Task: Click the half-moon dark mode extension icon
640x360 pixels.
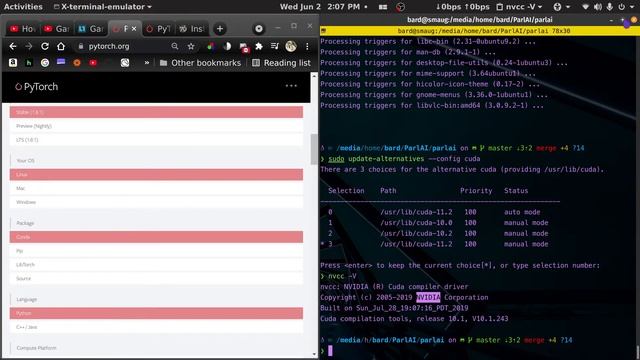Action: [227, 47]
